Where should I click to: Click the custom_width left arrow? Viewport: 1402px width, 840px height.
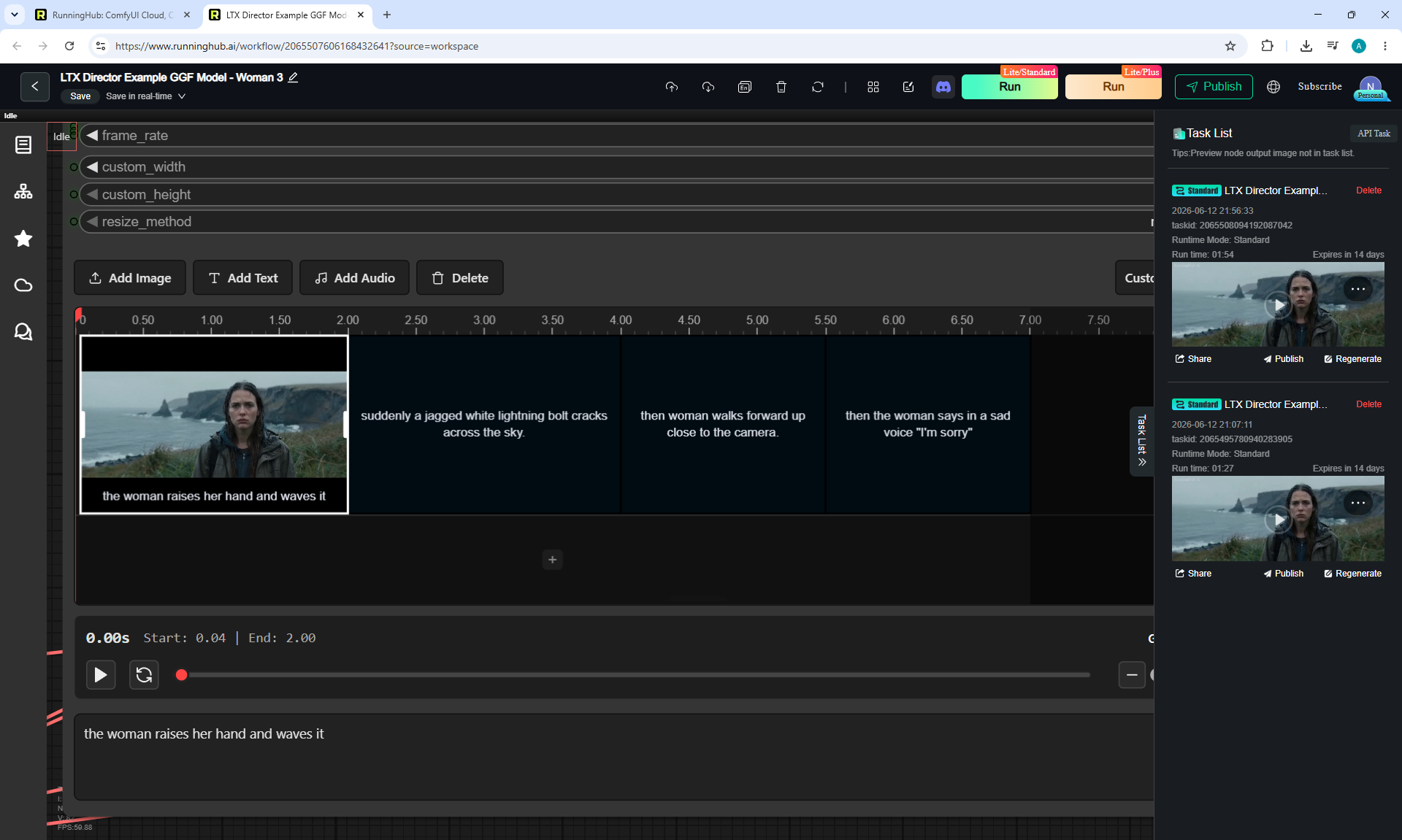pyautogui.click(x=92, y=167)
